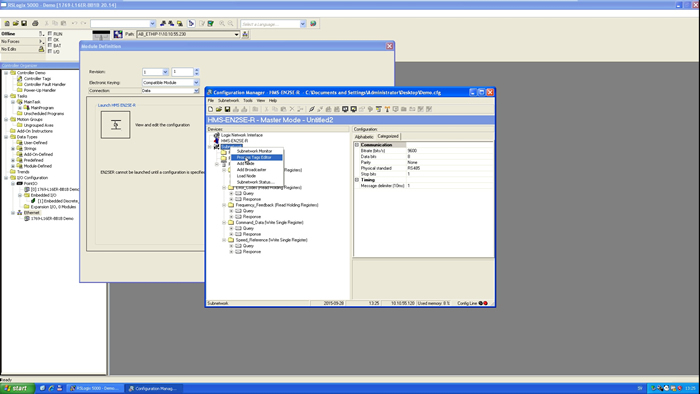The height and width of the screenshot is (394, 700).
Task: Toggle the RUN status indicator box
Action: (x=50, y=33)
